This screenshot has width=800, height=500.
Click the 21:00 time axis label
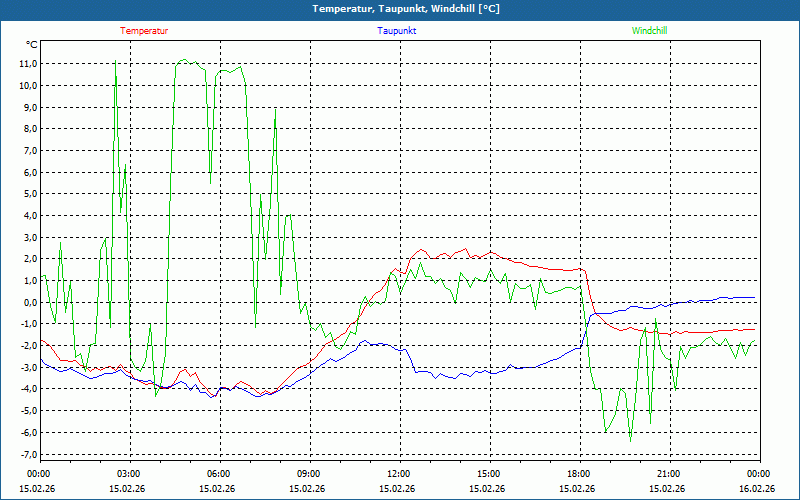point(668,474)
